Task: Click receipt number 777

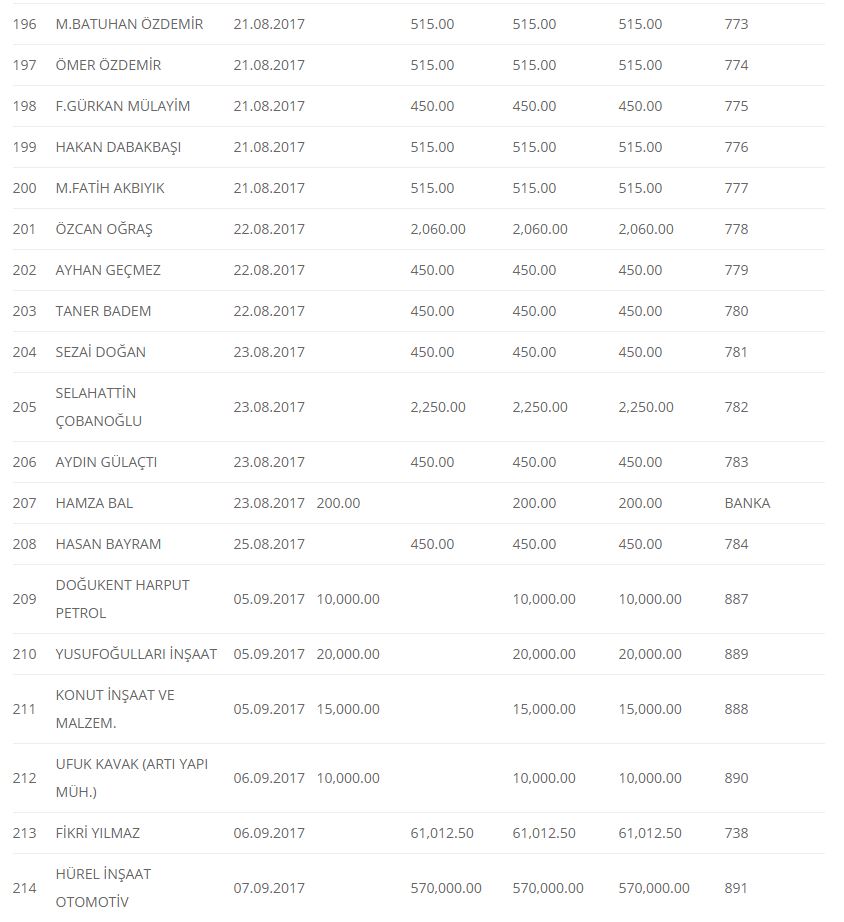Action: (736, 188)
